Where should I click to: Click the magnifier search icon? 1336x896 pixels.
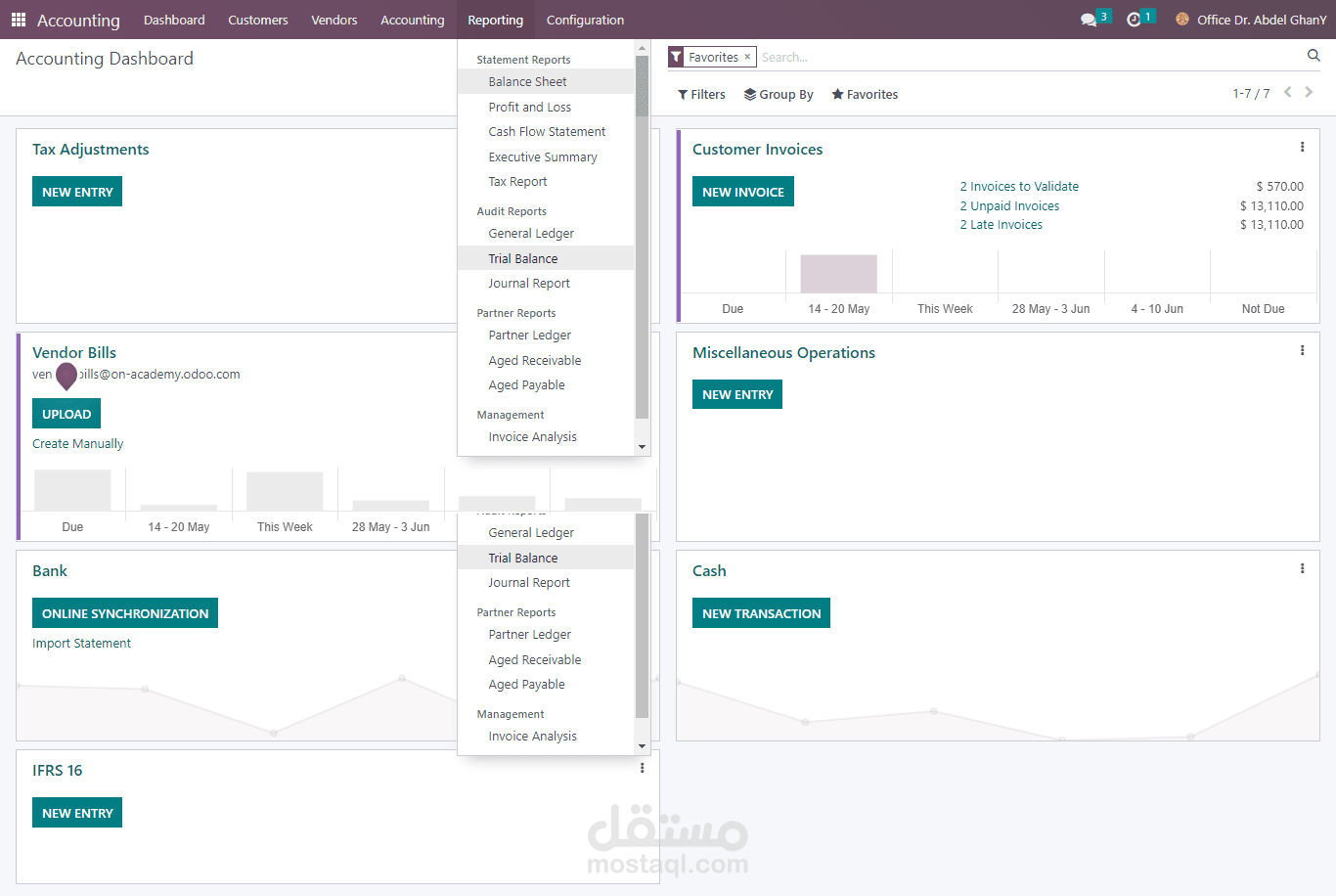tap(1314, 56)
